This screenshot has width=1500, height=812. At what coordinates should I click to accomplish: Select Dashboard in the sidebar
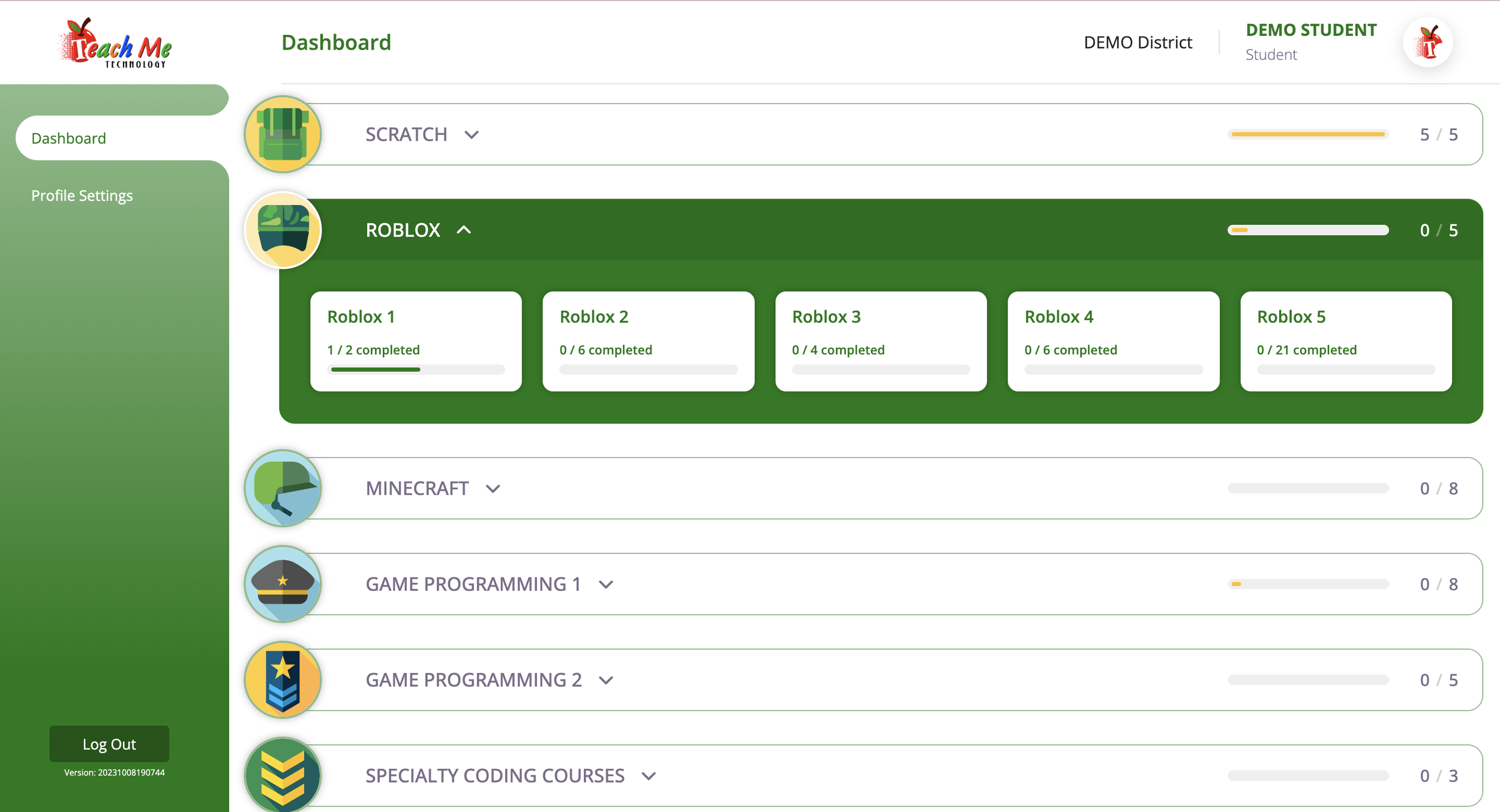point(69,138)
